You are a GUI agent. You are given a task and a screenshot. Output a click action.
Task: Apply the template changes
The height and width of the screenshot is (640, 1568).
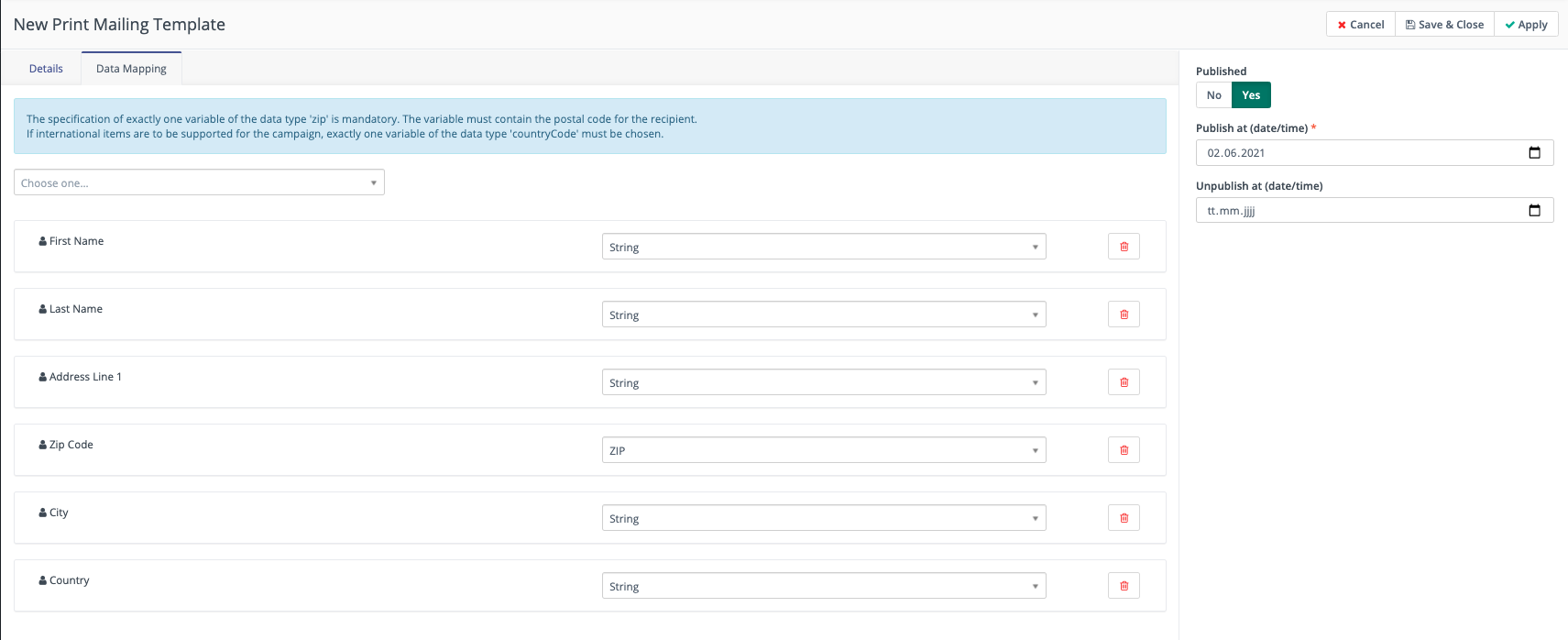[1526, 25]
